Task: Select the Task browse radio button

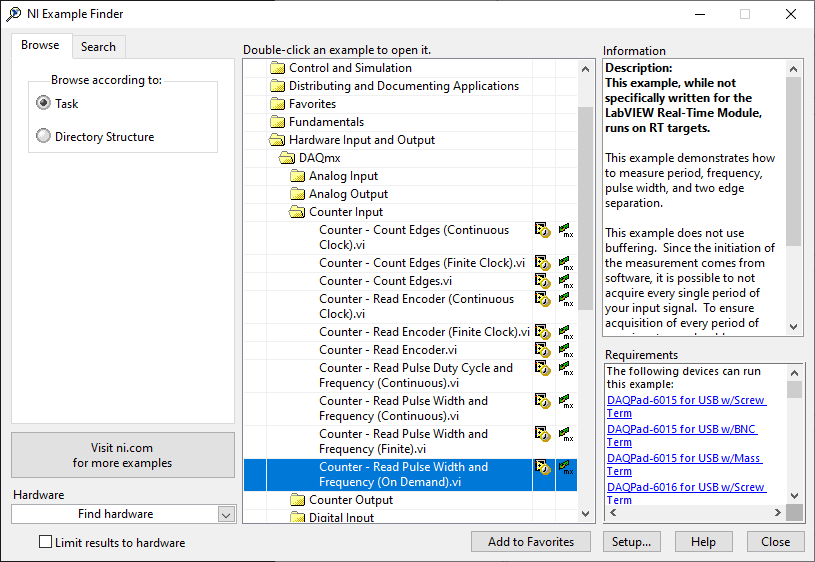Action: [x=43, y=103]
